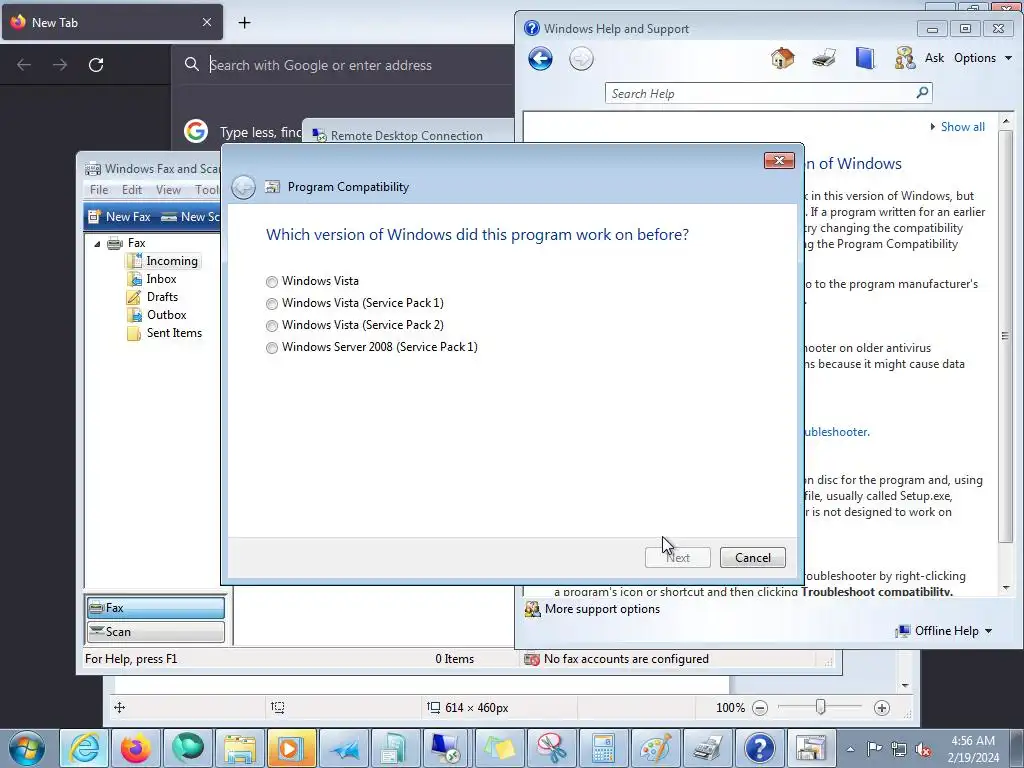The width and height of the screenshot is (1024, 768).
Task: Click Back arrow in Help and Support
Action: click(540, 59)
